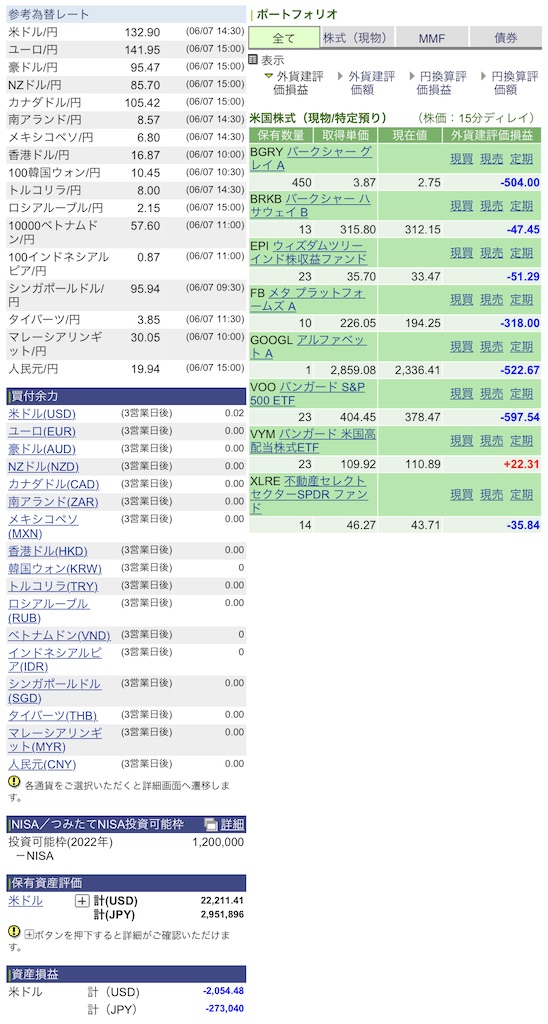The width and height of the screenshot is (548, 1024).
Task: Open the NISA 詳細 details icon link
Action: click(x=224, y=824)
